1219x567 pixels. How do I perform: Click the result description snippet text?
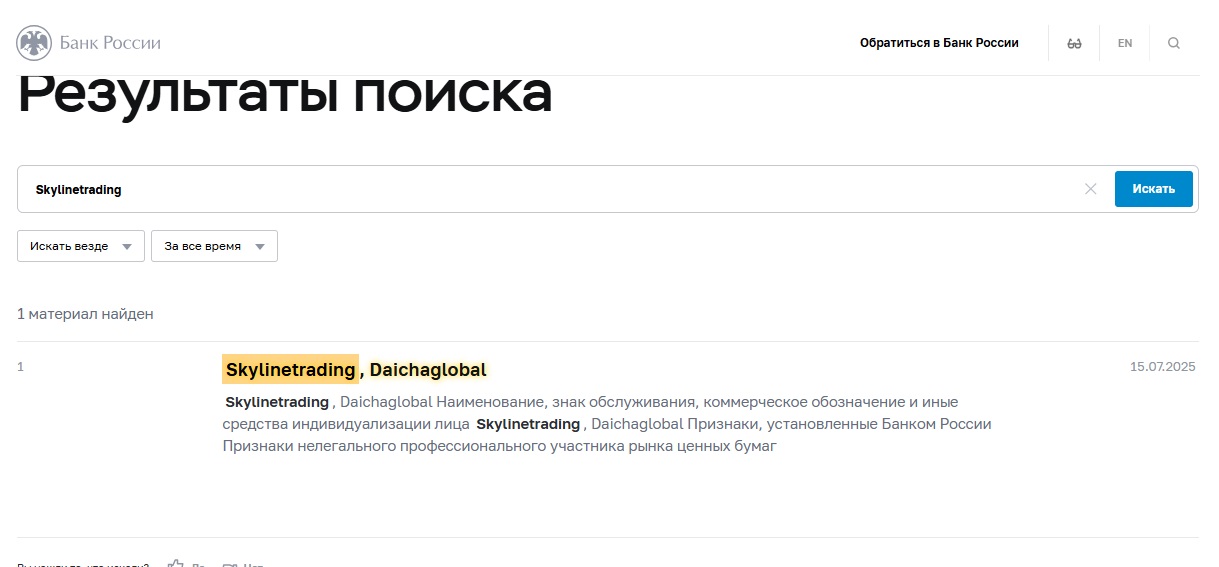click(x=607, y=424)
